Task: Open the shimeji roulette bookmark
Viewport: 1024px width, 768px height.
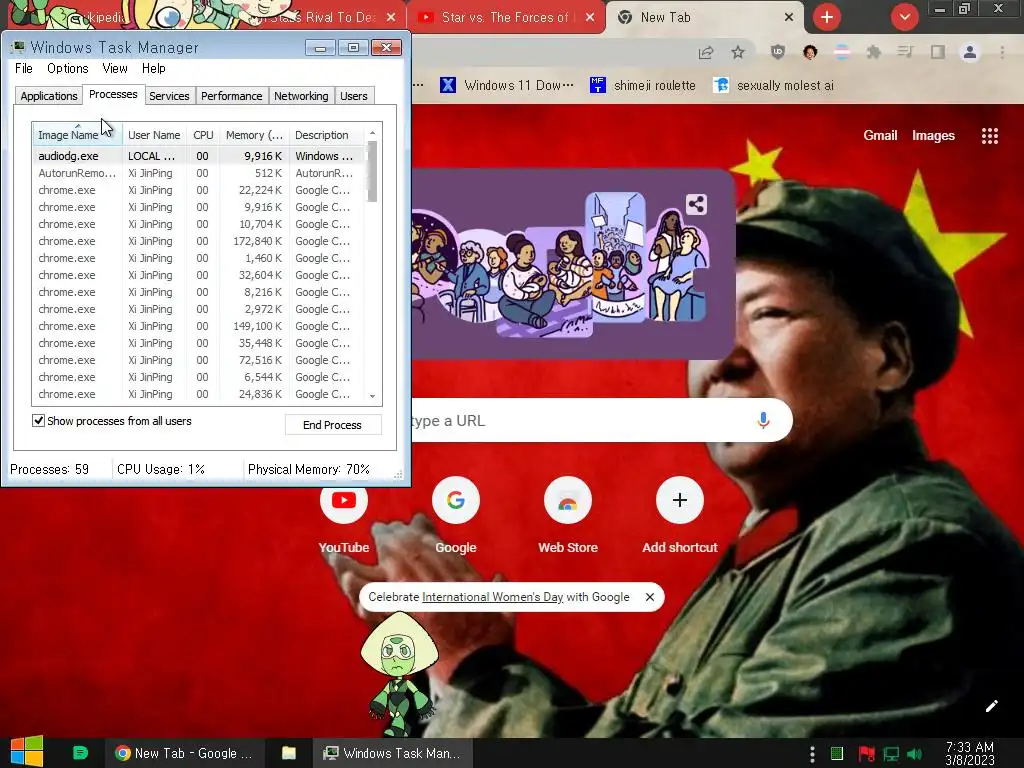Action: point(643,86)
